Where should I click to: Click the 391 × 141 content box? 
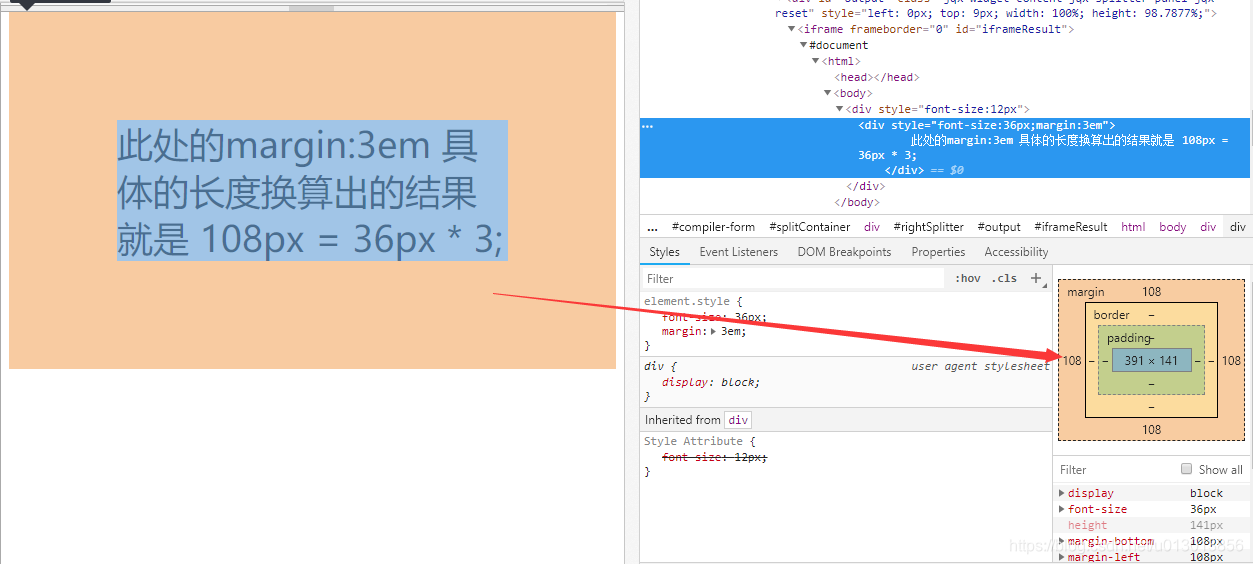click(x=1151, y=360)
